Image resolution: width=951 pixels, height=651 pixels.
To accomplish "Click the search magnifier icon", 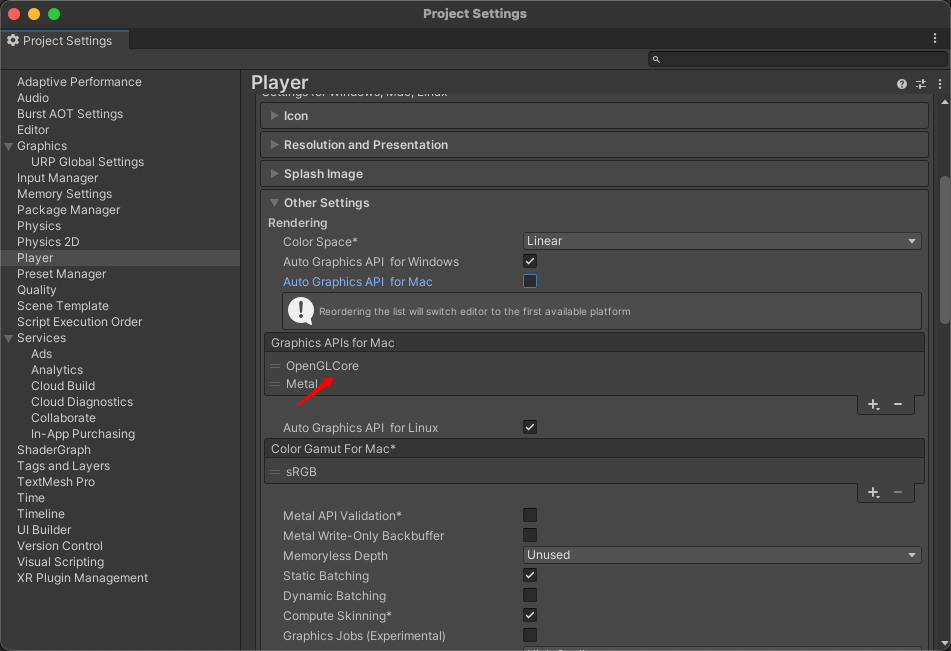I will [656, 59].
